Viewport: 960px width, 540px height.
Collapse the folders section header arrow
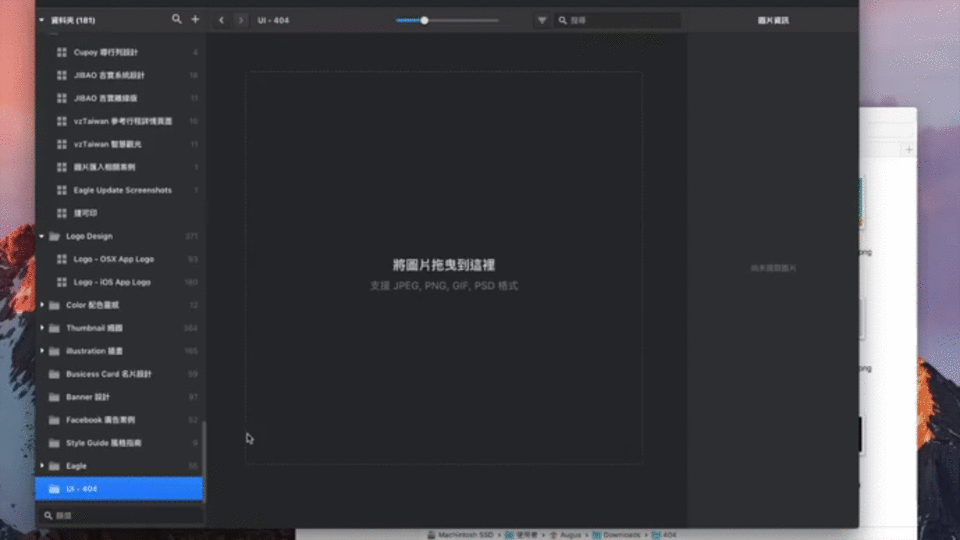42,20
